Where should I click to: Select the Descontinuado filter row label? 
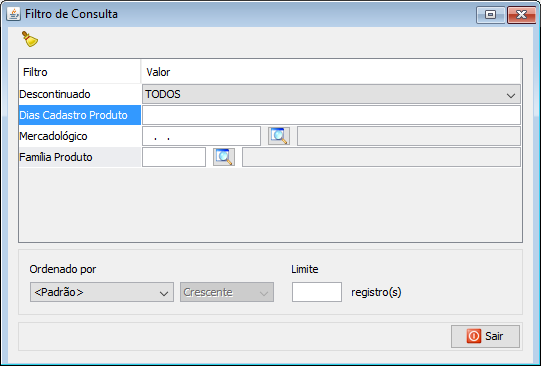(x=80, y=94)
